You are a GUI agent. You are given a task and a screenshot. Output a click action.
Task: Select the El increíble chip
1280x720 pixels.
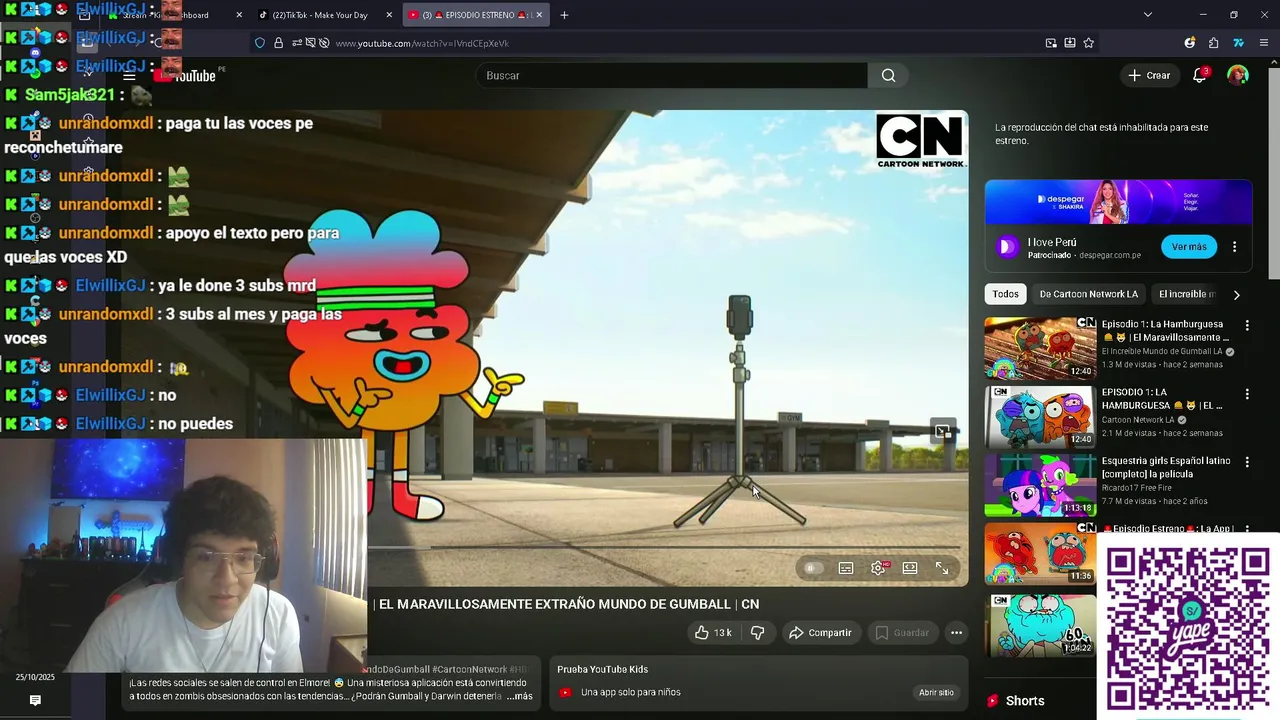(1186, 294)
